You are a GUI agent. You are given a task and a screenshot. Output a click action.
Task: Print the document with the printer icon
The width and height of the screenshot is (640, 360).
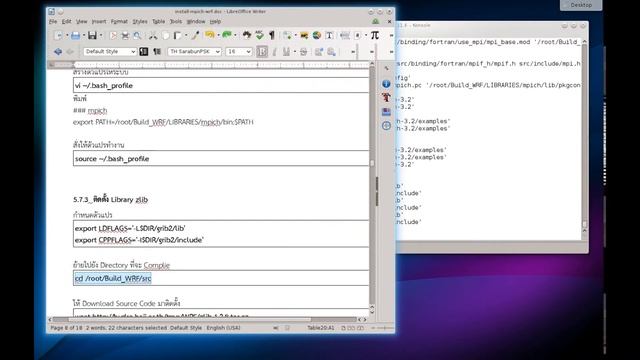(125, 36)
